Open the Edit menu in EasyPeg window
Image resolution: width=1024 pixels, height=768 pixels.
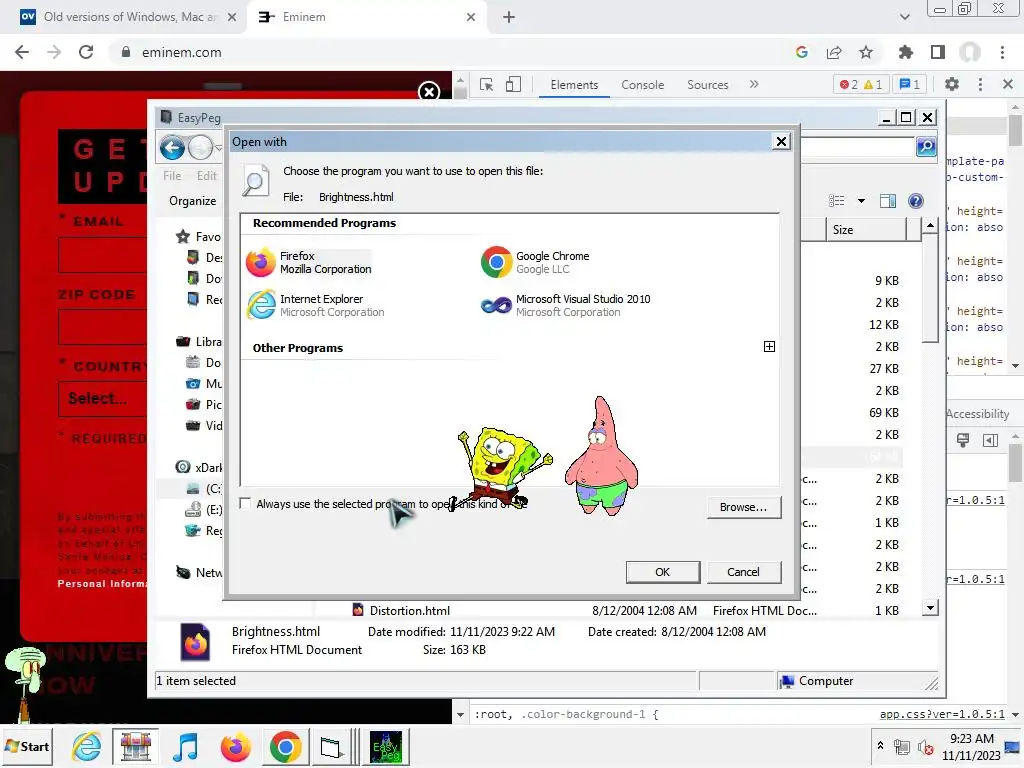(206, 176)
